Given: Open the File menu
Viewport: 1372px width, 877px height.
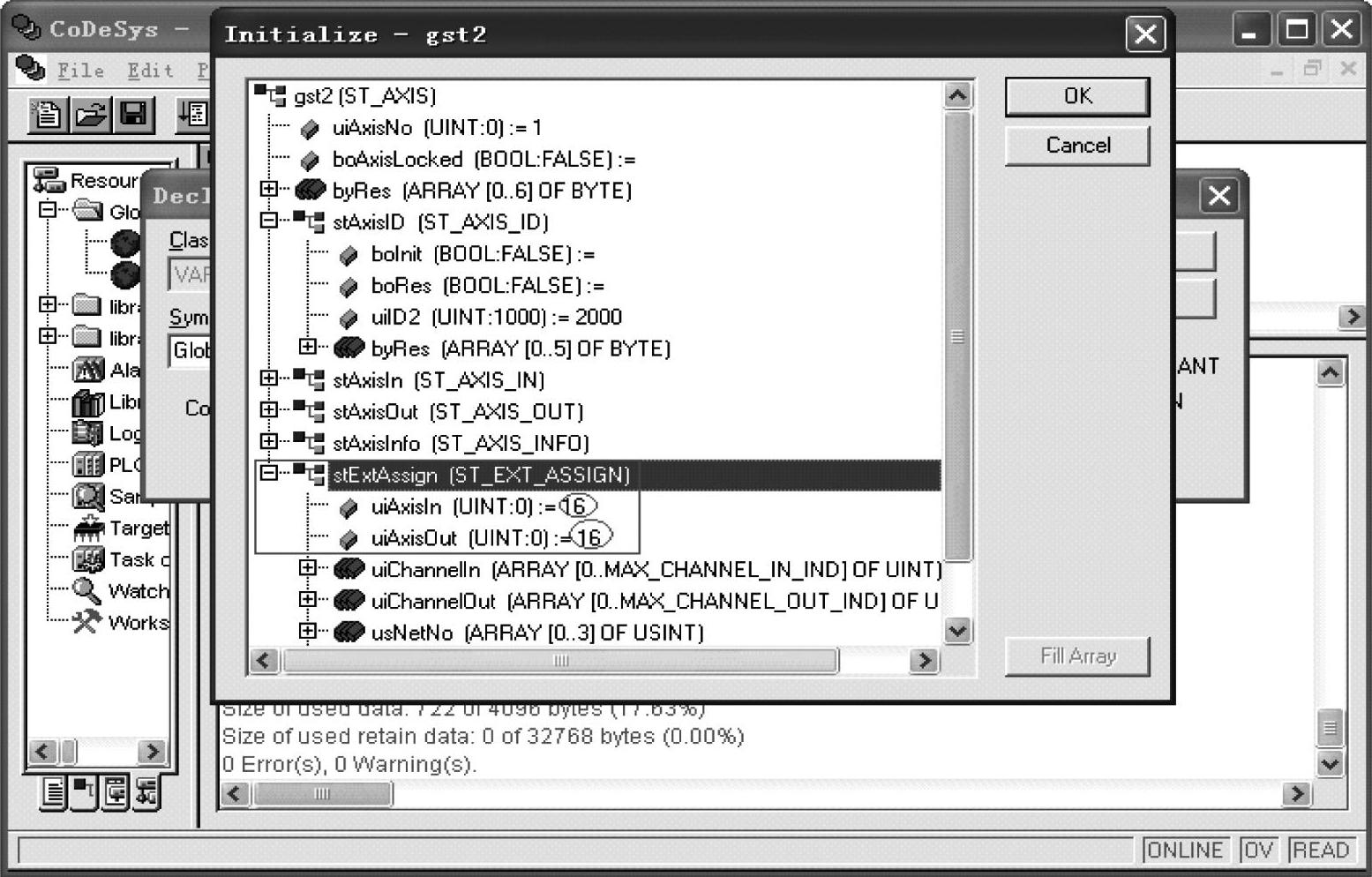Looking at the screenshot, I should pyautogui.click(x=80, y=71).
